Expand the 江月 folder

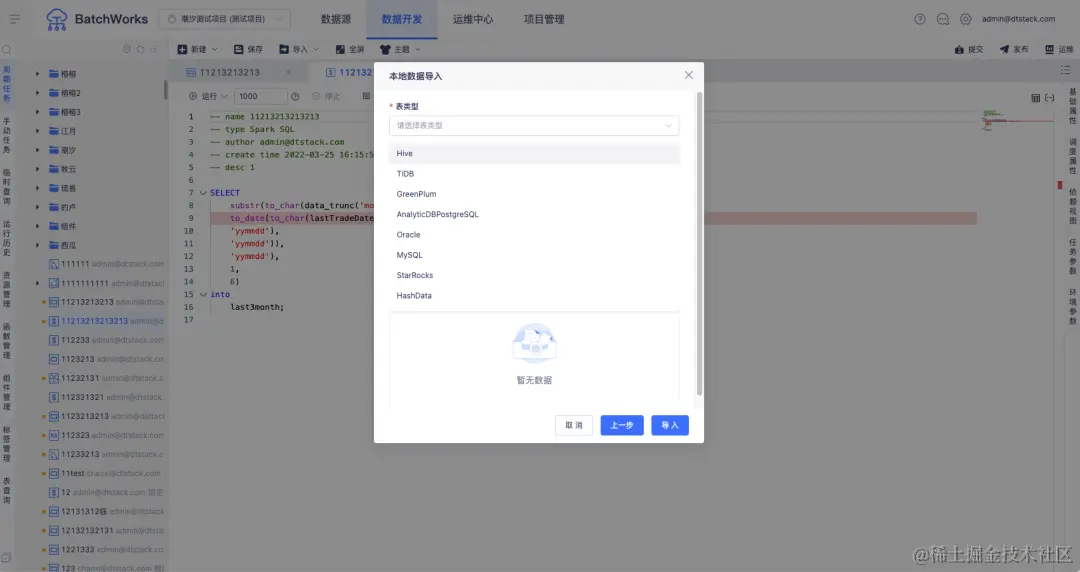tap(37, 131)
